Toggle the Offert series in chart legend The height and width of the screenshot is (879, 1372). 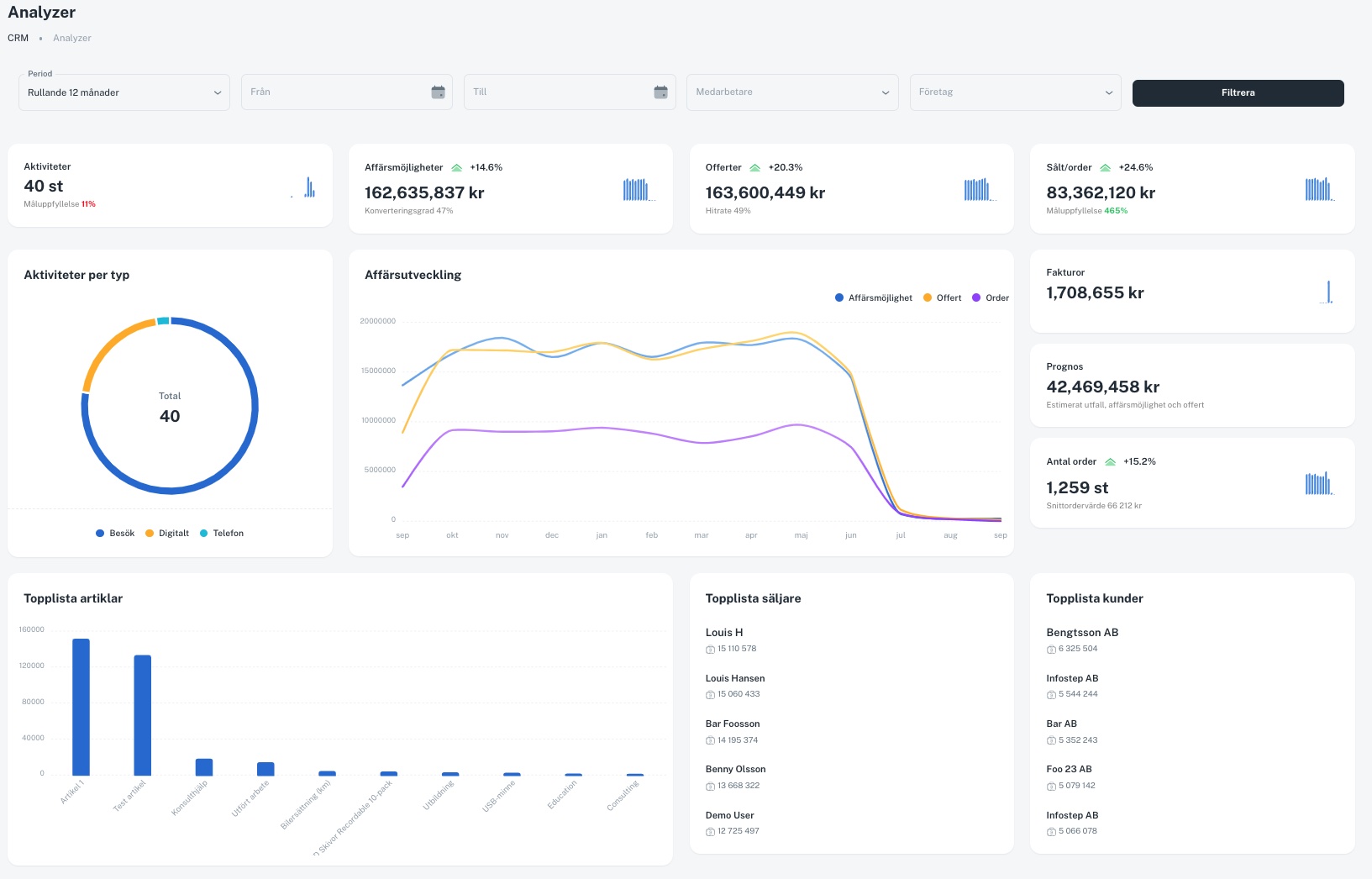(943, 298)
